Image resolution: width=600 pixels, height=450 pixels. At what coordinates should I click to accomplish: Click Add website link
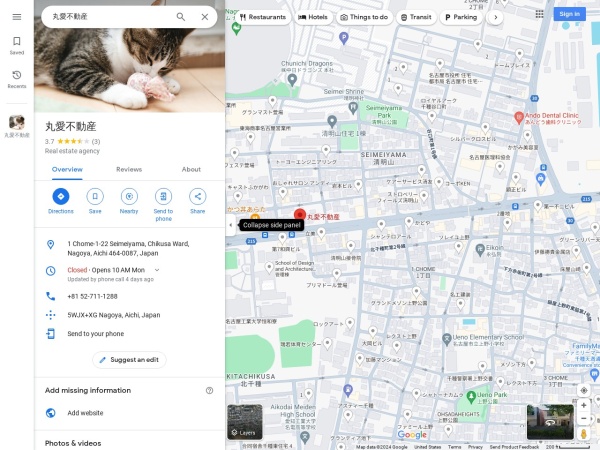pos(85,413)
